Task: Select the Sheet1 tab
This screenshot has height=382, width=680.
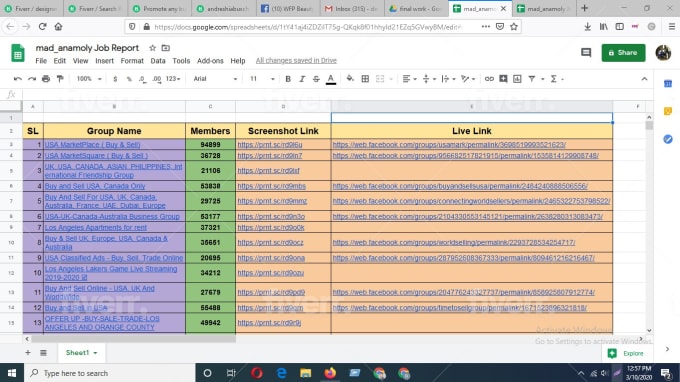Action: tap(81, 353)
